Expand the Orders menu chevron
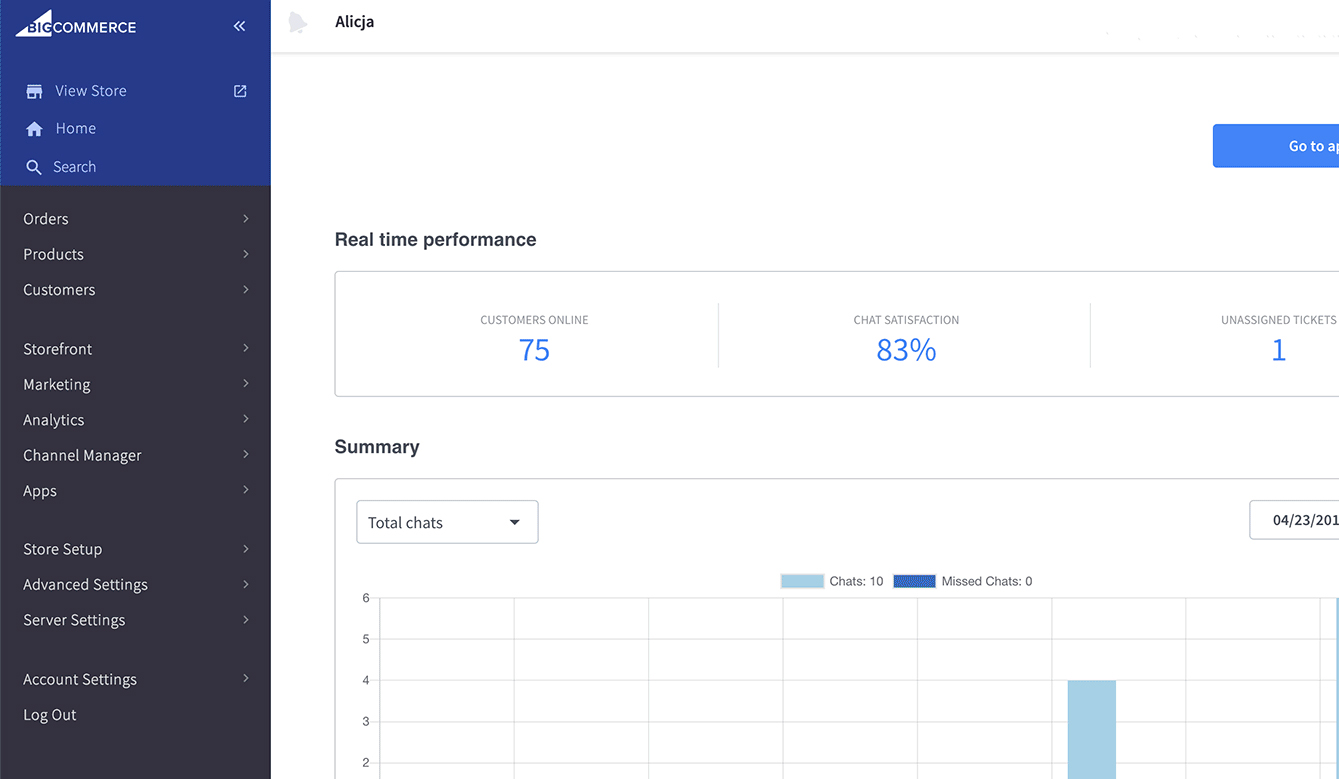This screenshot has height=779, width=1339. [245, 219]
